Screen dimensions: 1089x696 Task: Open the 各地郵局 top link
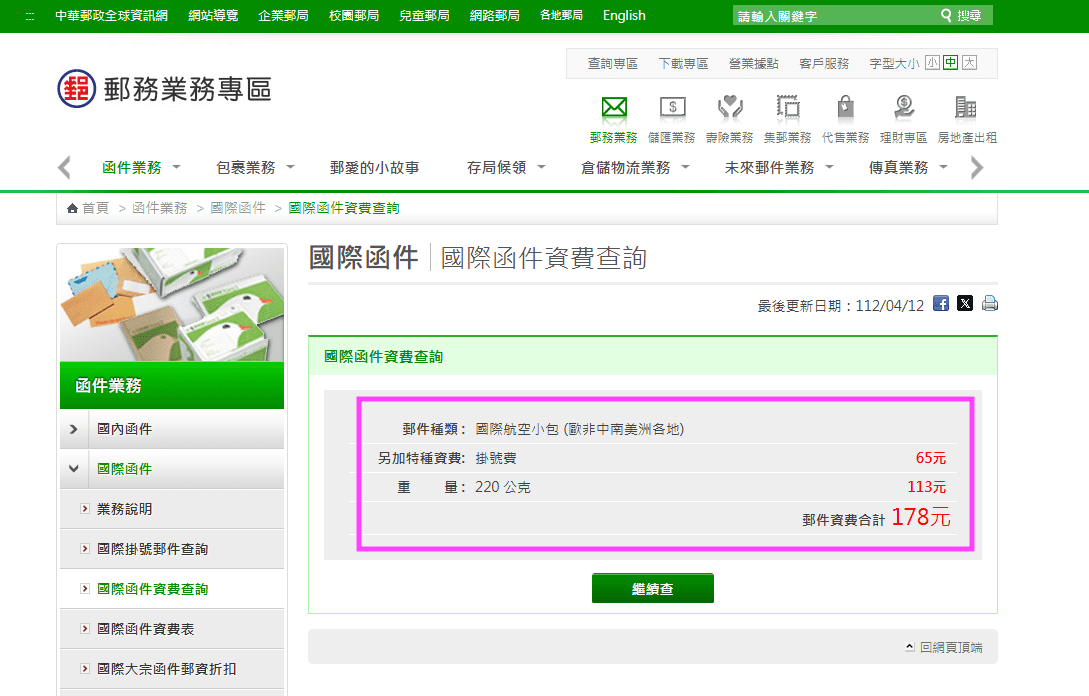561,15
